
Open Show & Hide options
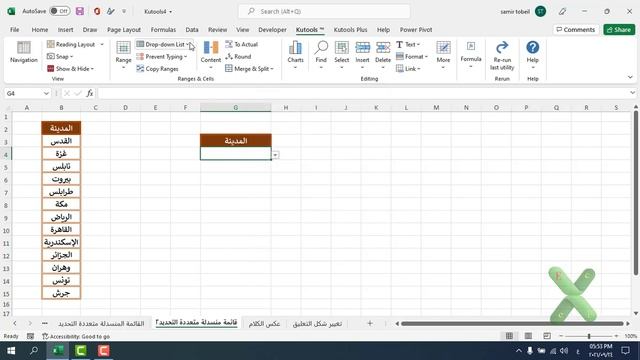pyautogui.click(x=70, y=69)
